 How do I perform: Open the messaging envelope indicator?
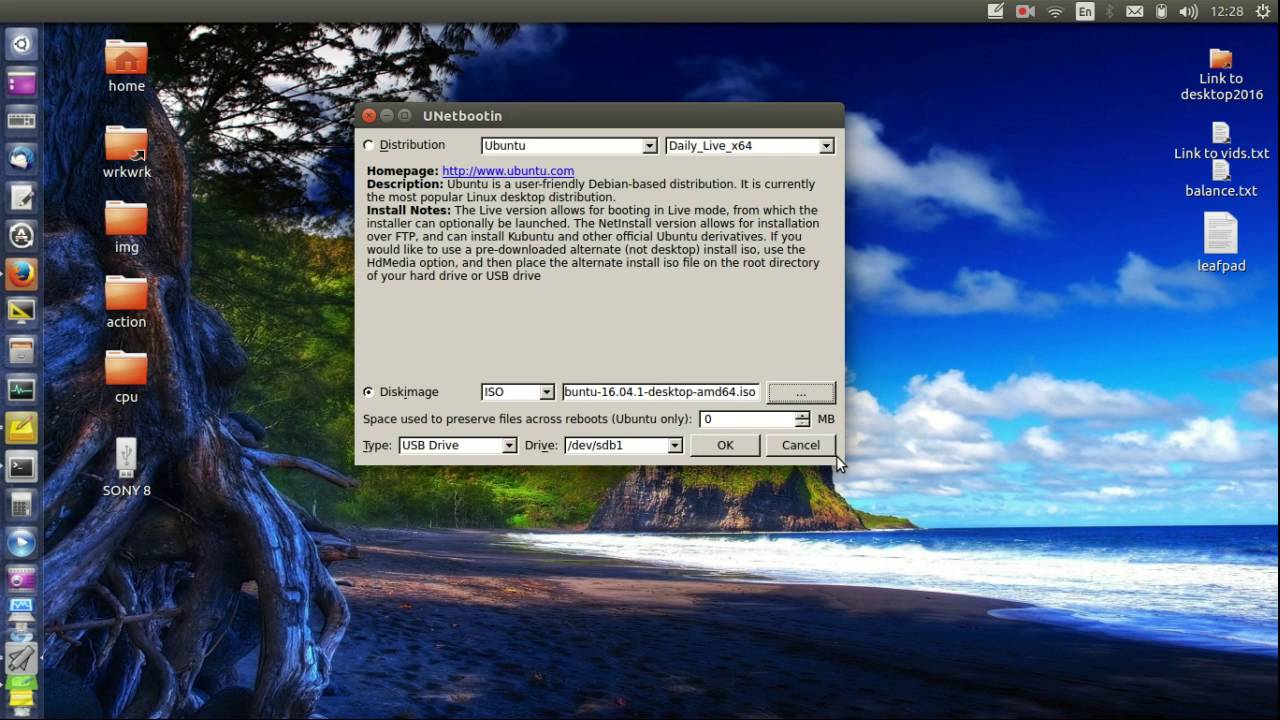(x=1135, y=12)
